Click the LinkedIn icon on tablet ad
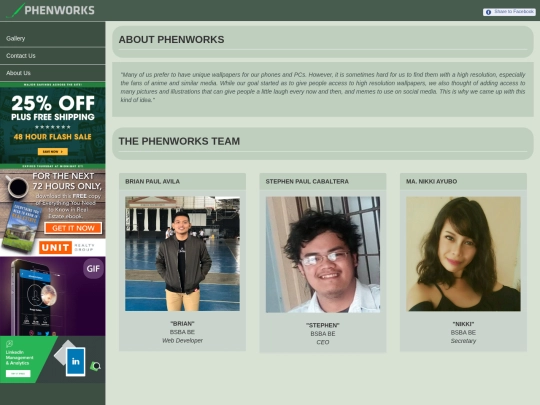This screenshot has width=540, height=405. click(75, 362)
